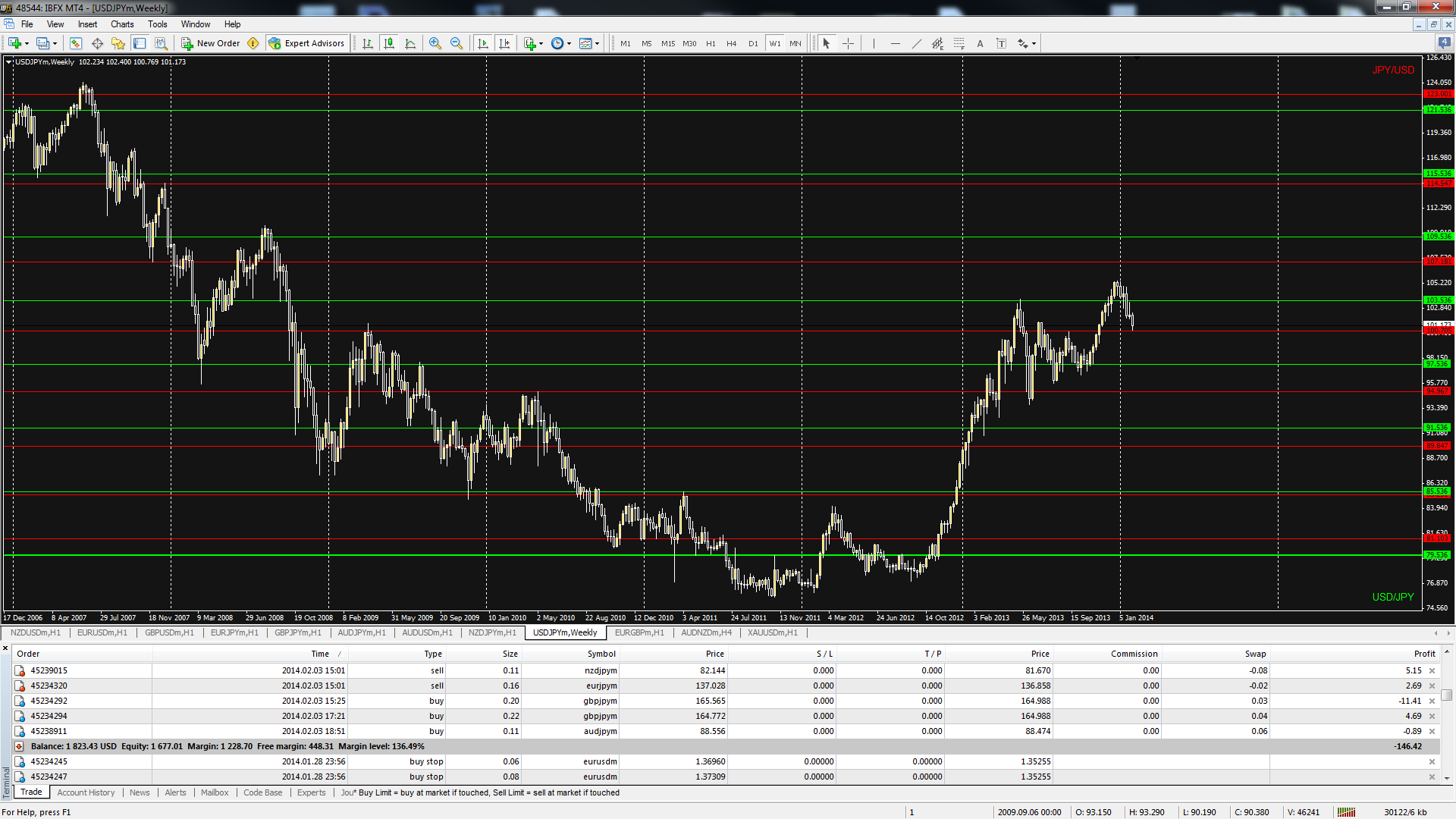Open the Market Watch window icon
The width and height of the screenshot is (1456, 819).
[x=76, y=43]
